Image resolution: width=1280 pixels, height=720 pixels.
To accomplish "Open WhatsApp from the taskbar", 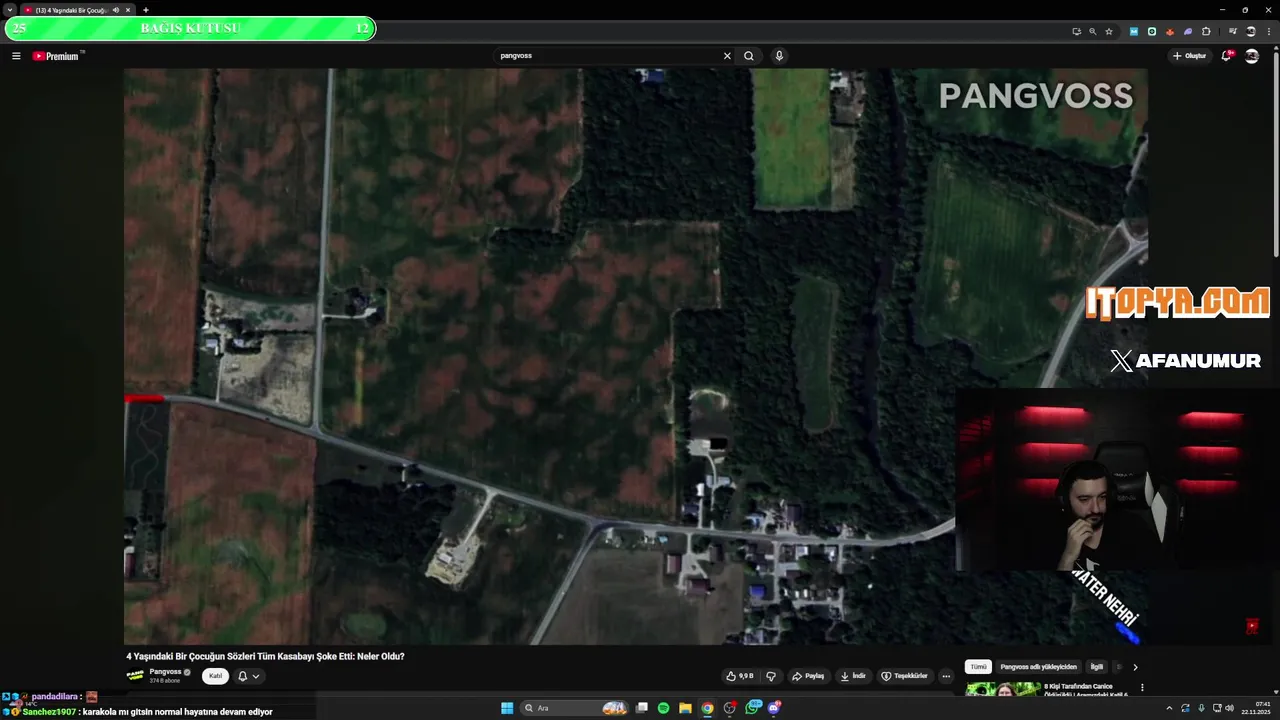I will 752,708.
